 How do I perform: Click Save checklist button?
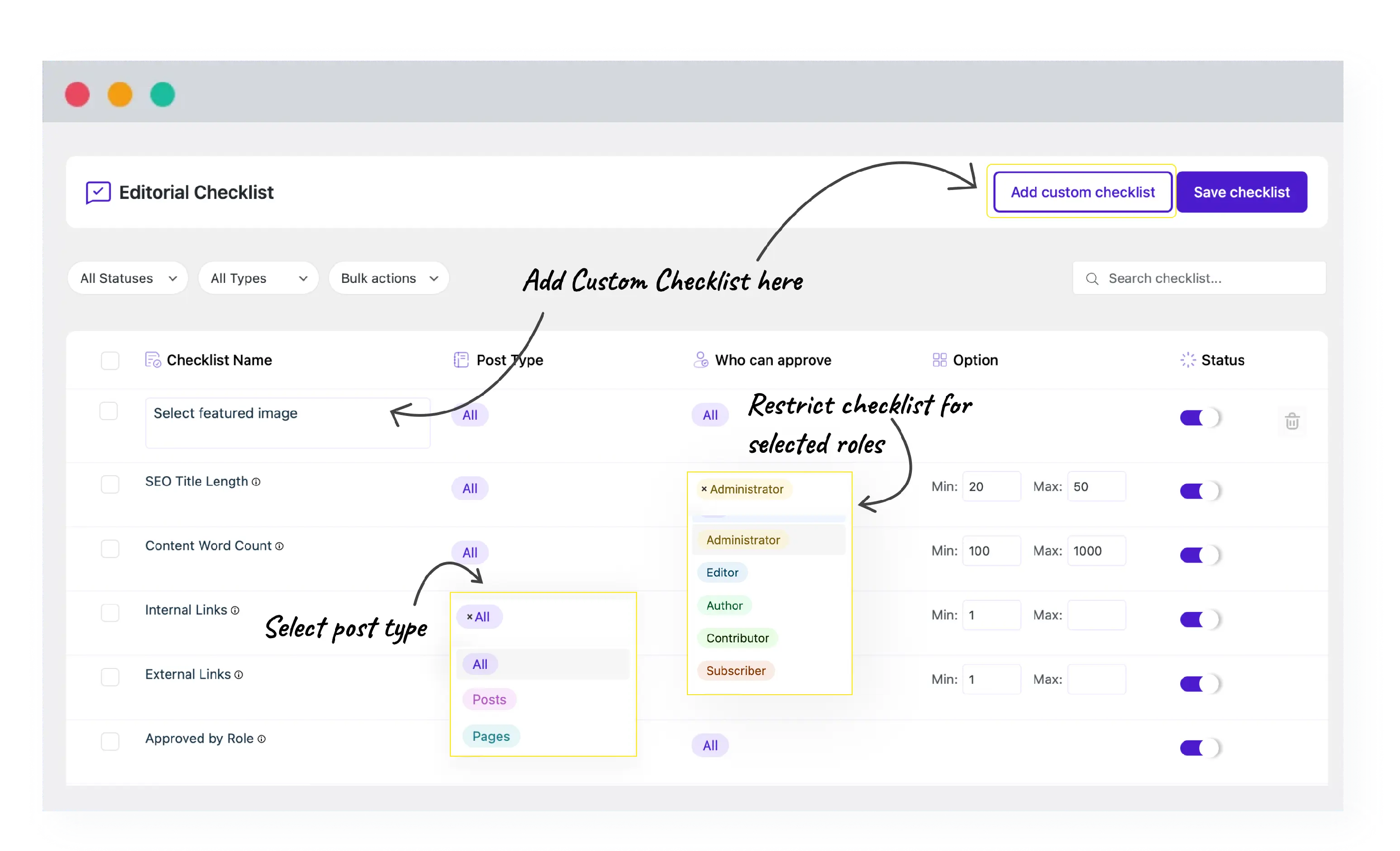[1241, 193]
